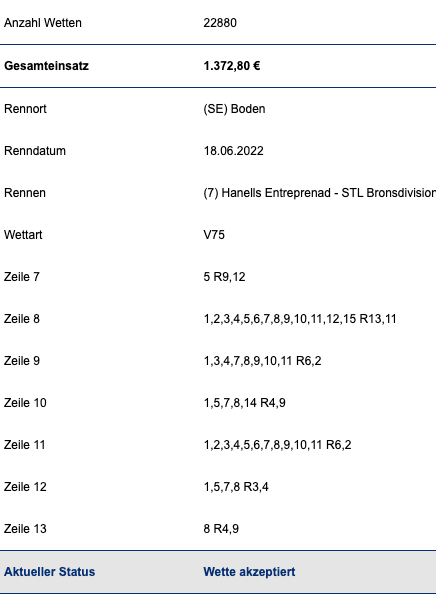Image resolution: width=436 pixels, height=595 pixels.
Task: Click the Rennort value (SE) Boden
Action: (x=234, y=109)
